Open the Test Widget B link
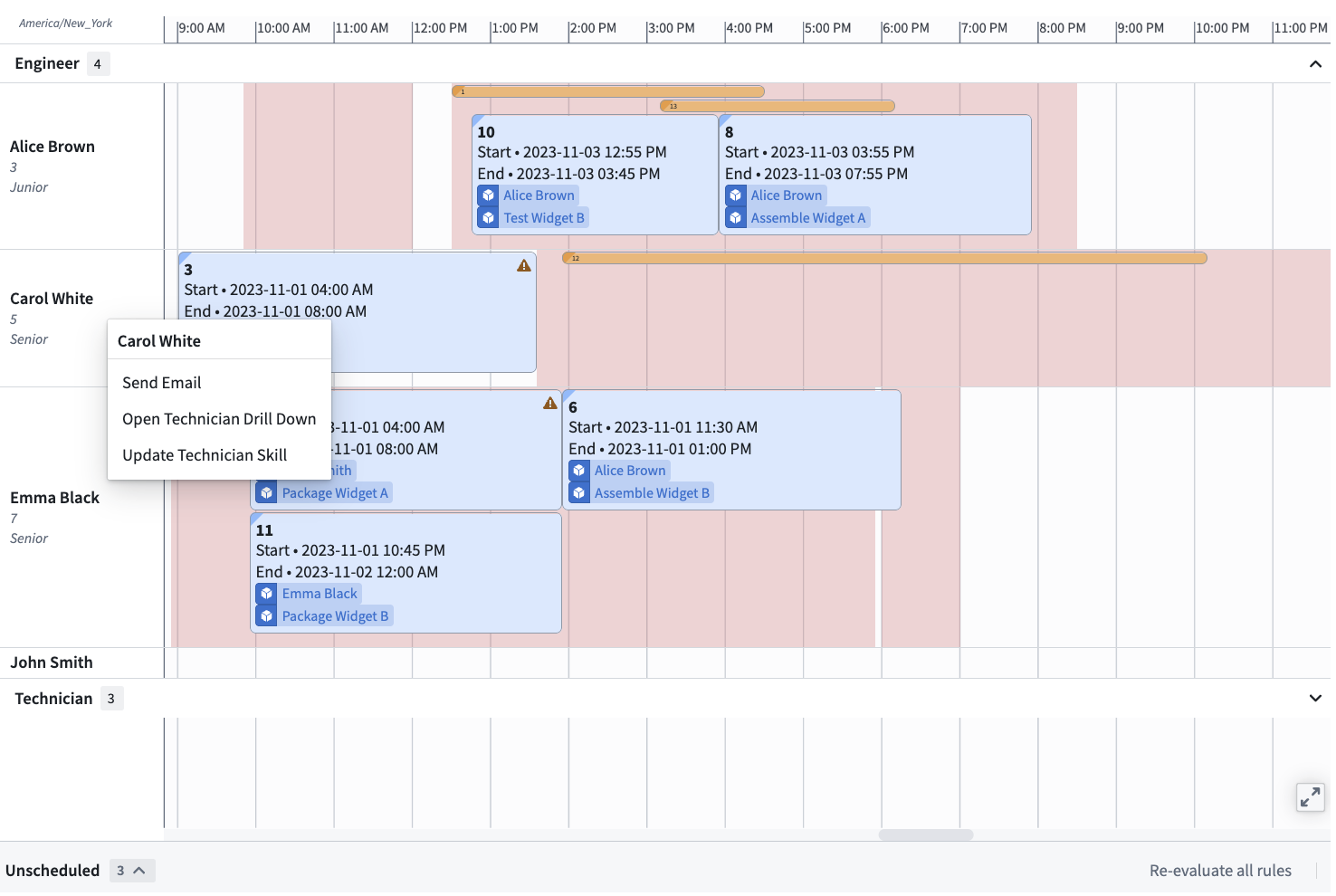This screenshot has height=896, width=1336. [x=544, y=218]
